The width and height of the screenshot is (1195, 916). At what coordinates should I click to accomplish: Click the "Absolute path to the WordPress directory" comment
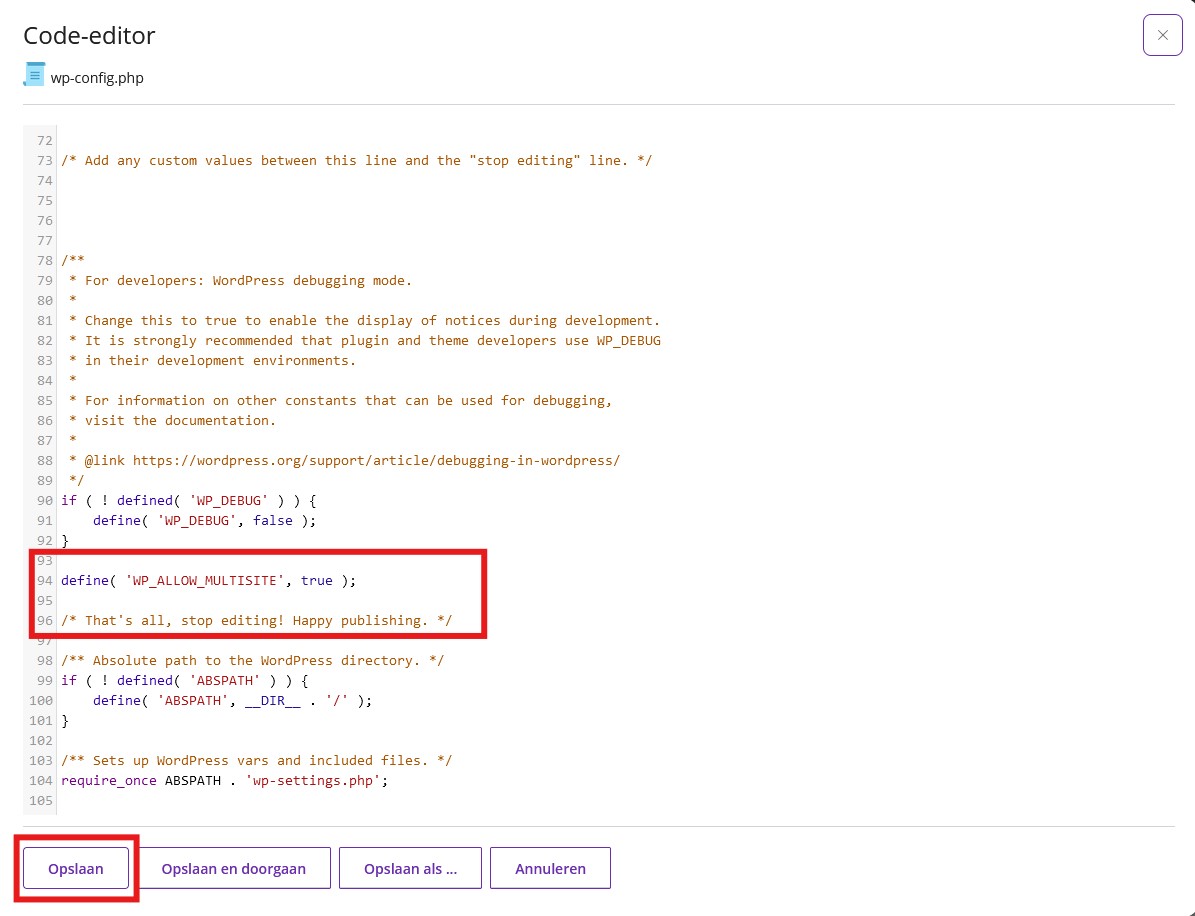click(x=252, y=660)
